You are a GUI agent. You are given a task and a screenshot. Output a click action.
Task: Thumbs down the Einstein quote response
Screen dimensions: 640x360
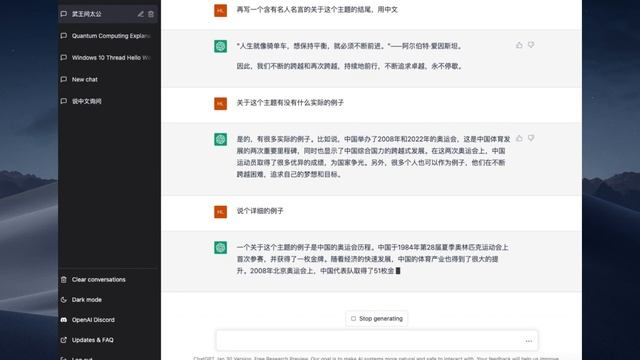531,45
